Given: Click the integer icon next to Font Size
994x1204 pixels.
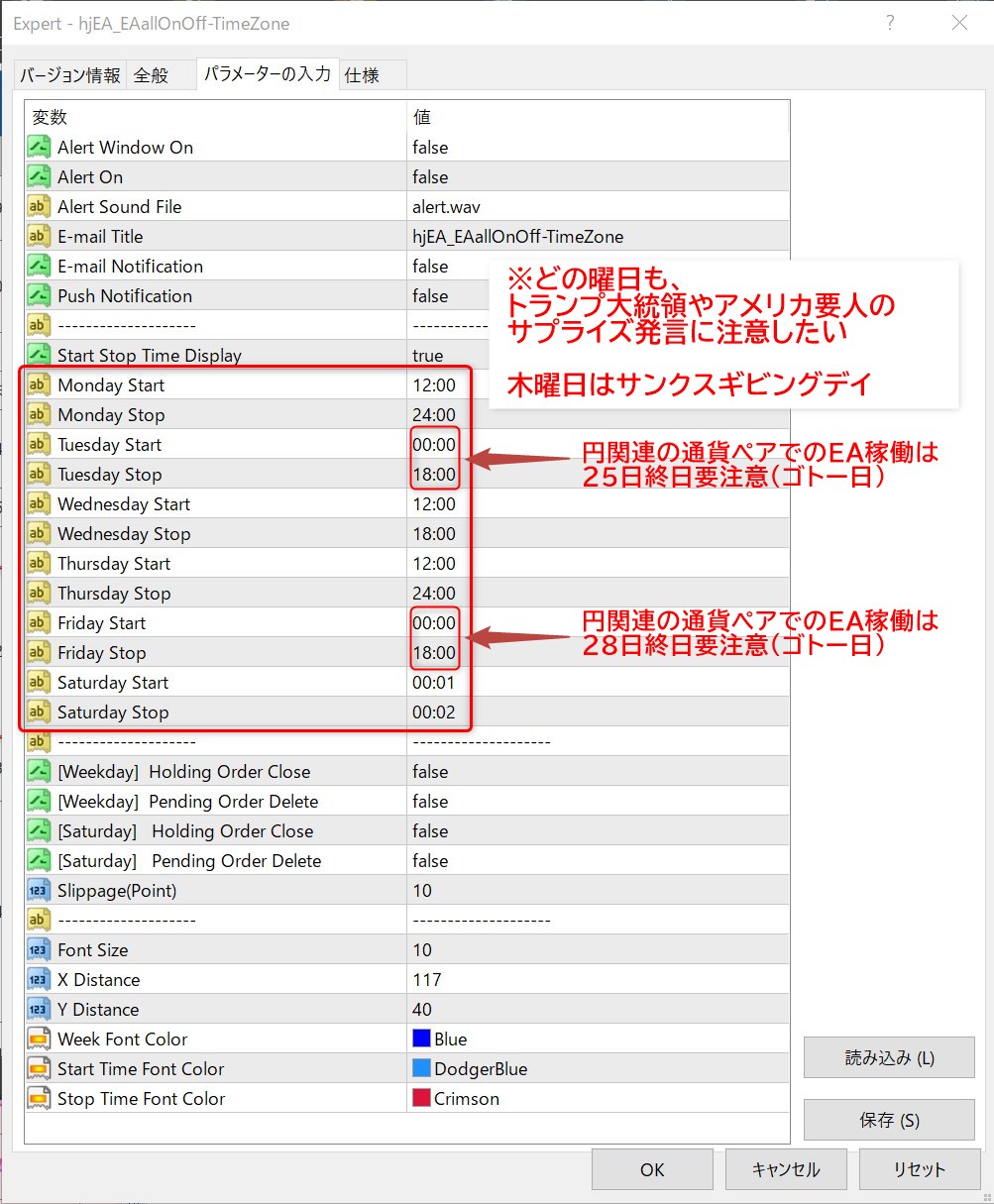Looking at the screenshot, I should (x=39, y=950).
